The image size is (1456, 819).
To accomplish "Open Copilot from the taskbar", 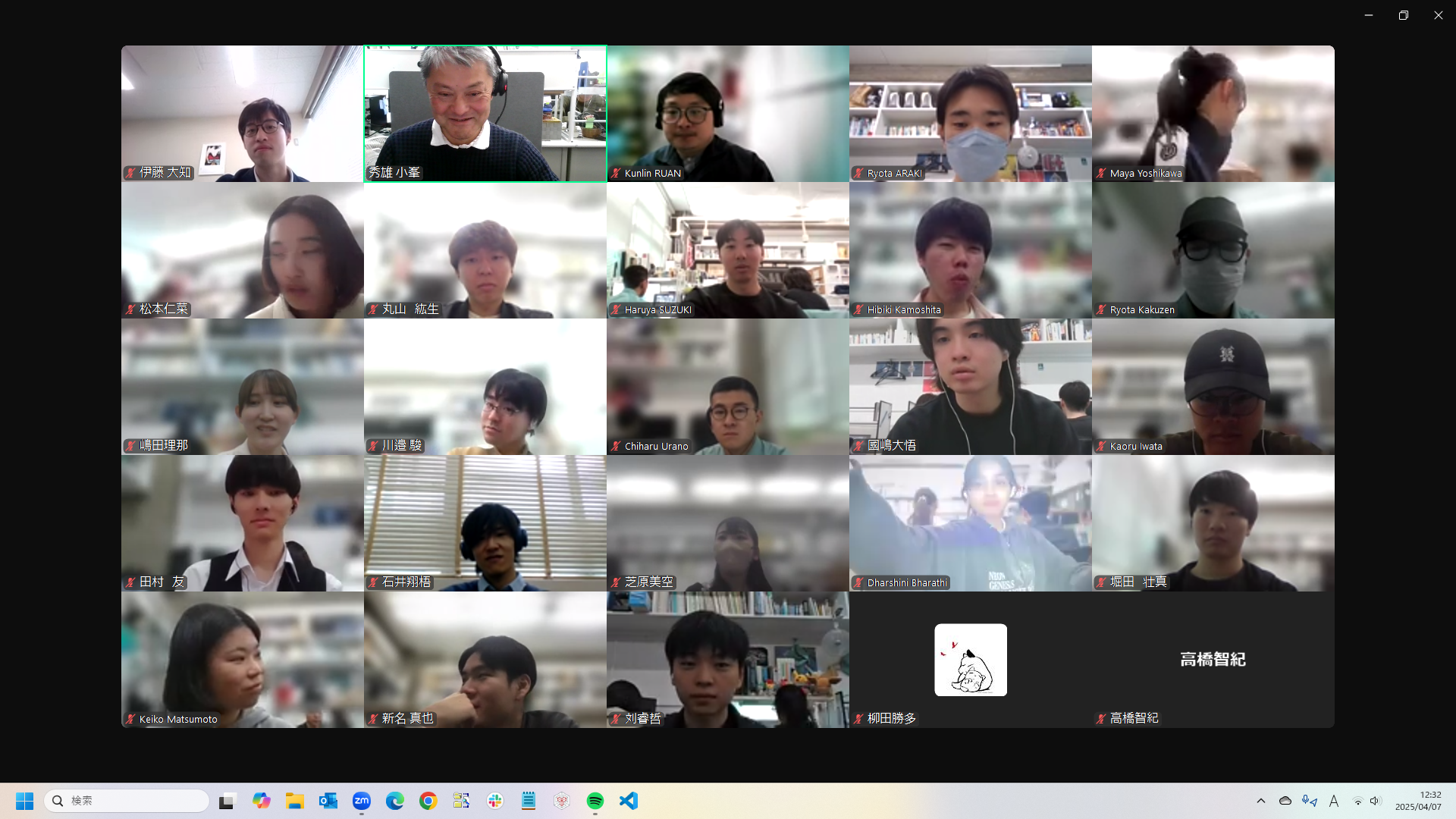I will tap(262, 801).
